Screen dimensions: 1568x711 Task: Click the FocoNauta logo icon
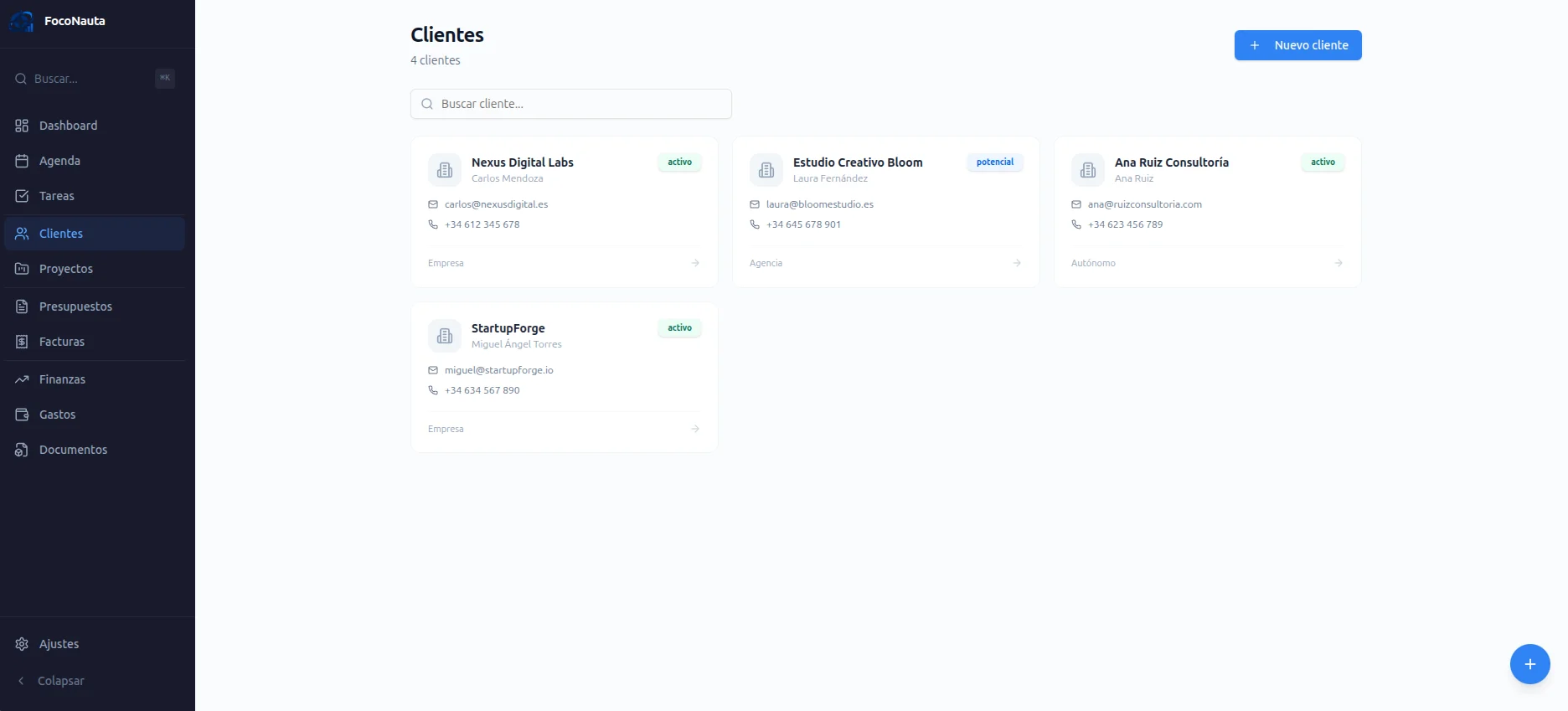22,21
